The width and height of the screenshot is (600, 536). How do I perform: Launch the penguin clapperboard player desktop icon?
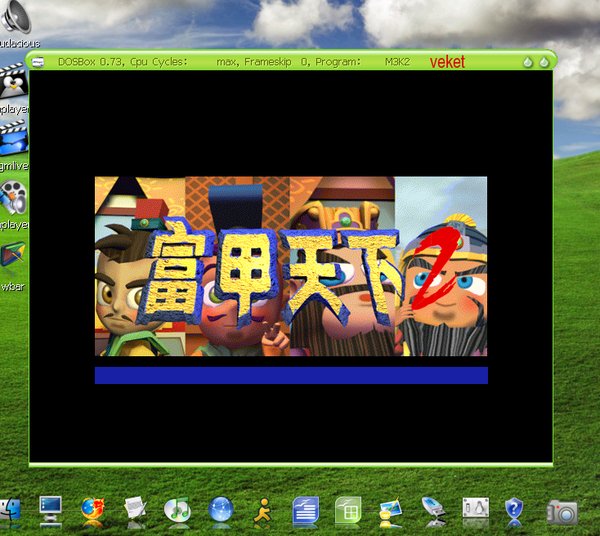pos(14,80)
